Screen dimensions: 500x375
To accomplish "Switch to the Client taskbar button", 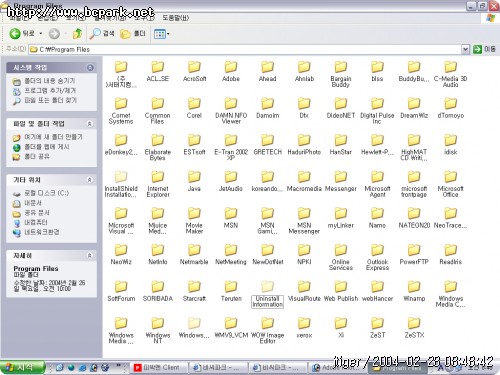I will tap(158, 368).
